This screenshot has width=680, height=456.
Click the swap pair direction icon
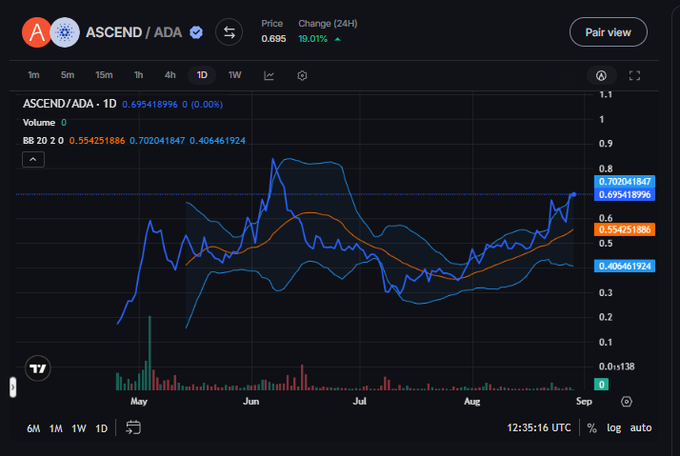229,32
